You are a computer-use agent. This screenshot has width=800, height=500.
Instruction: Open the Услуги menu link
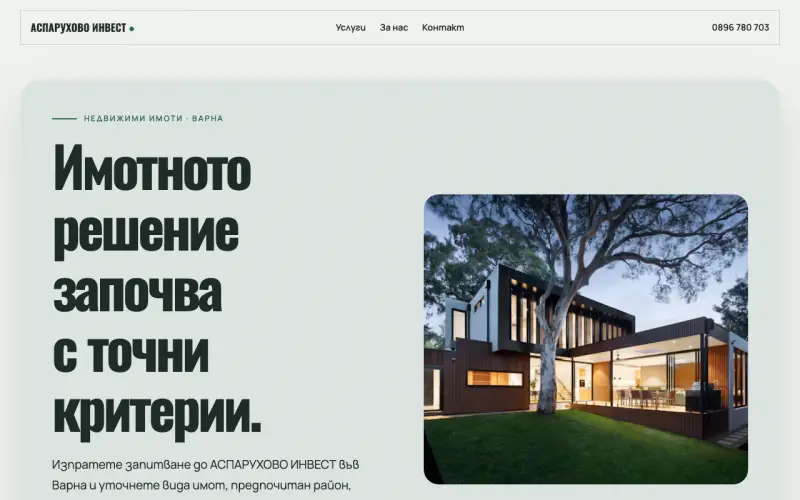(x=351, y=28)
